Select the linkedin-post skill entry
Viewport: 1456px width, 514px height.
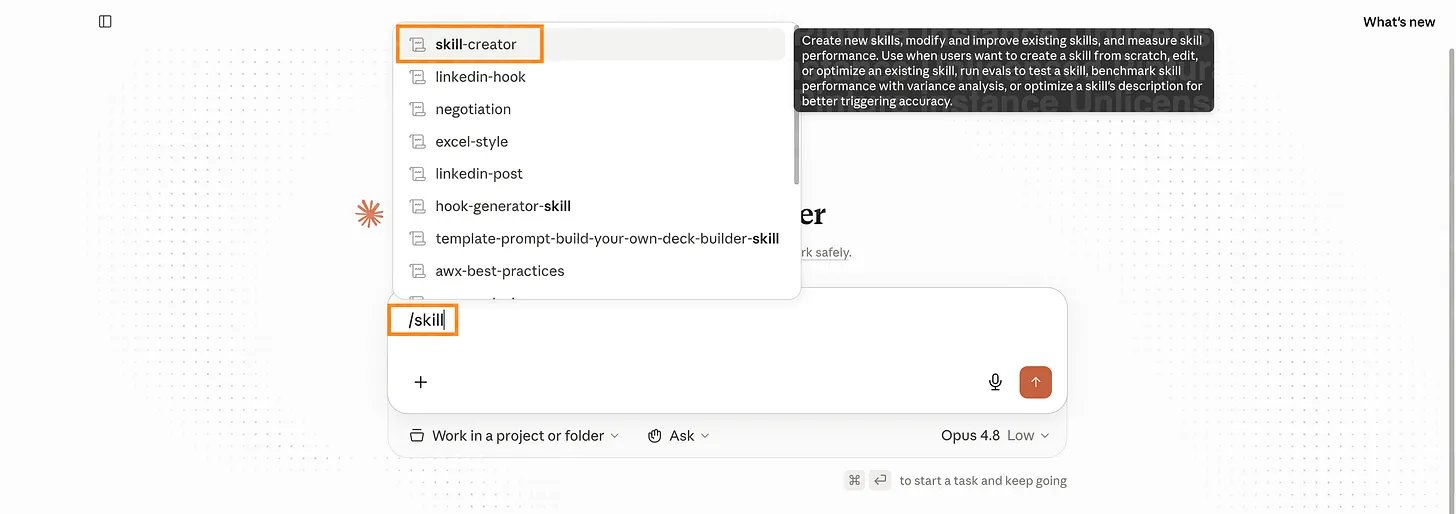(x=590, y=174)
